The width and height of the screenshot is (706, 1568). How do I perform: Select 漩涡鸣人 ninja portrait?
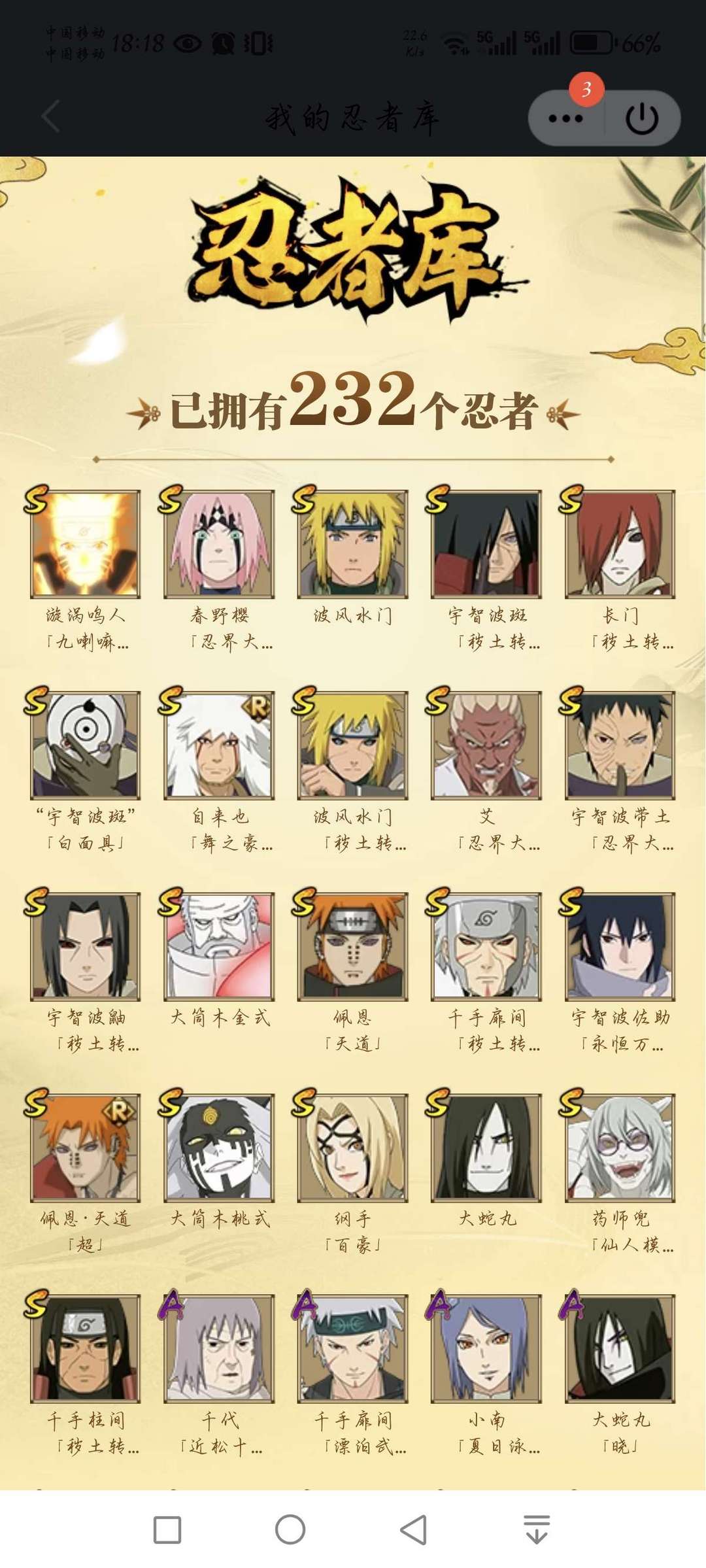click(x=86, y=543)
